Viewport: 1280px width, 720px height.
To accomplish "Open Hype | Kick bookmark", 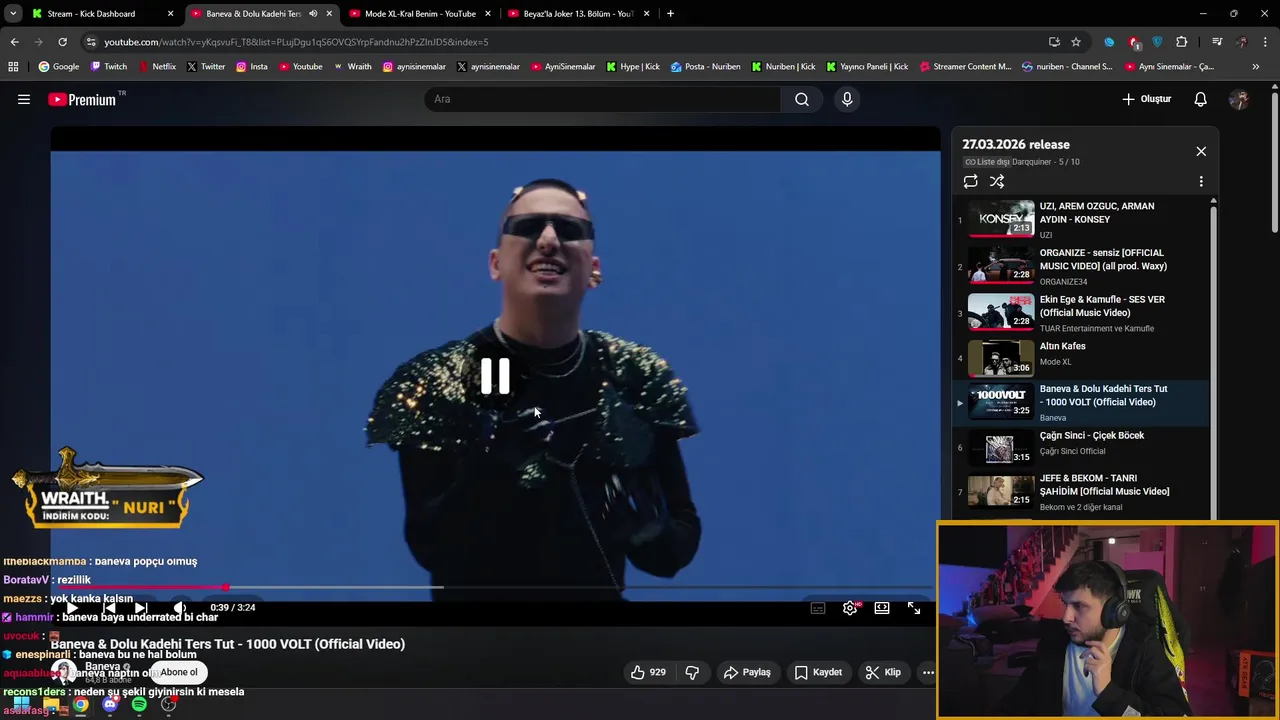I will [x=632, y=67].
